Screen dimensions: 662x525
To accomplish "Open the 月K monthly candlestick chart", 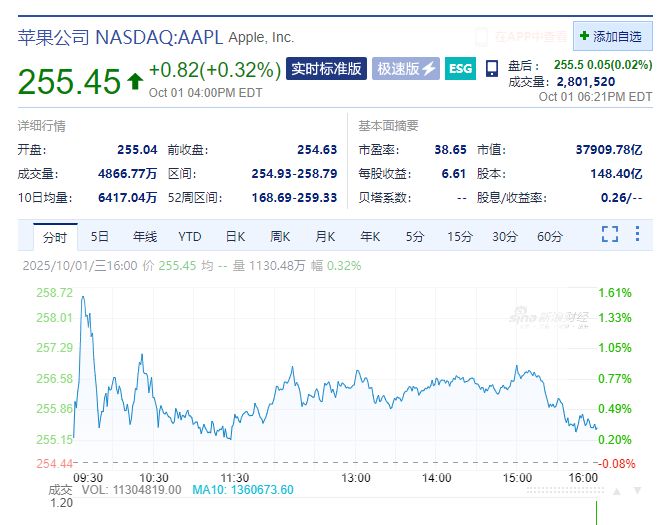I will coord(325,237).
